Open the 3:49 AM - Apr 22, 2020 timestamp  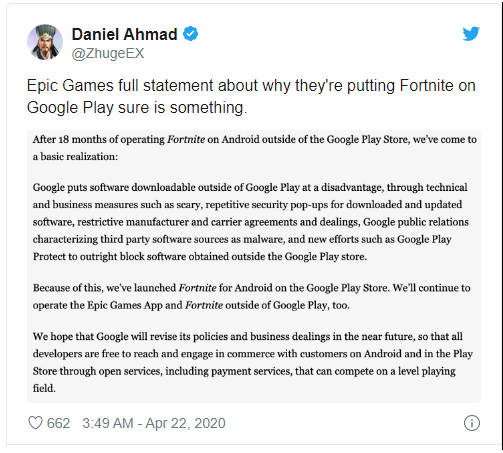point(154,423)
